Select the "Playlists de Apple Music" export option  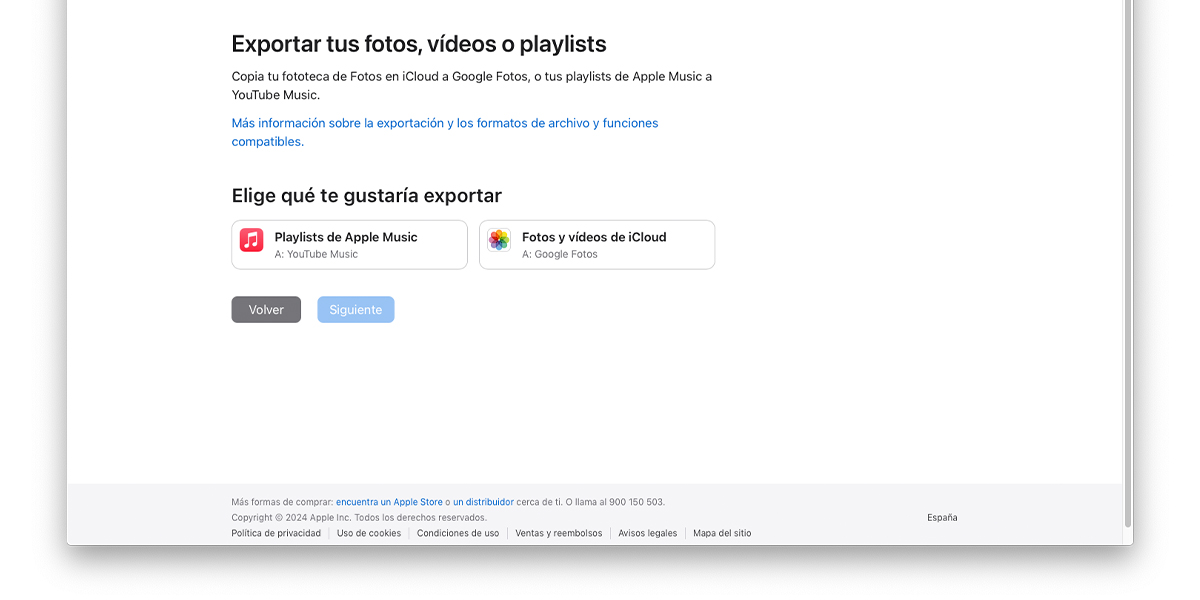[x=349, y=244]
